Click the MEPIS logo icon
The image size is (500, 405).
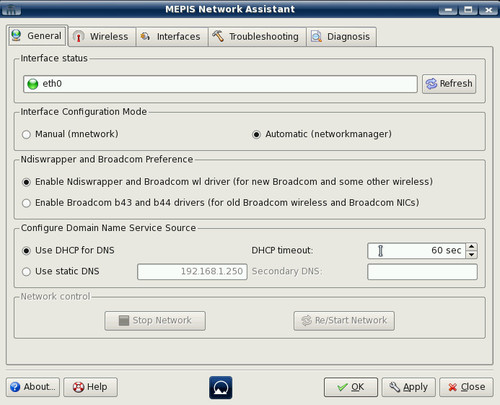click(x=221, y=388)
